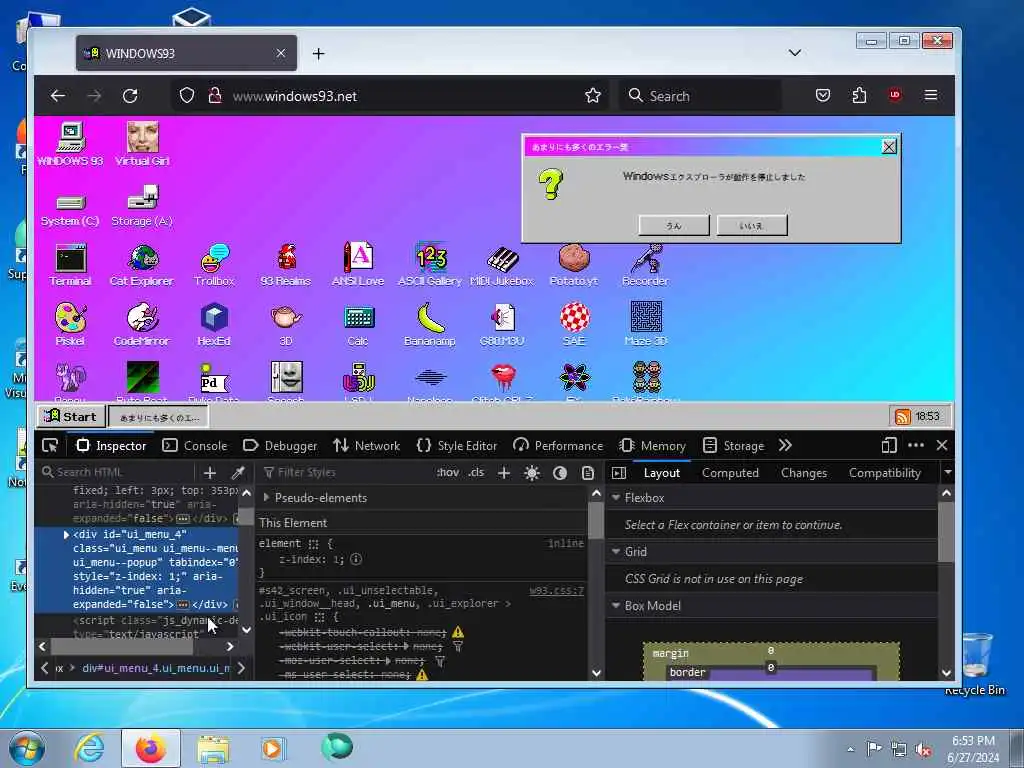Click the Search HTML field
The height and width of the screenshot is (768, 1024).
pyautogui.click(x=118, y=472)
